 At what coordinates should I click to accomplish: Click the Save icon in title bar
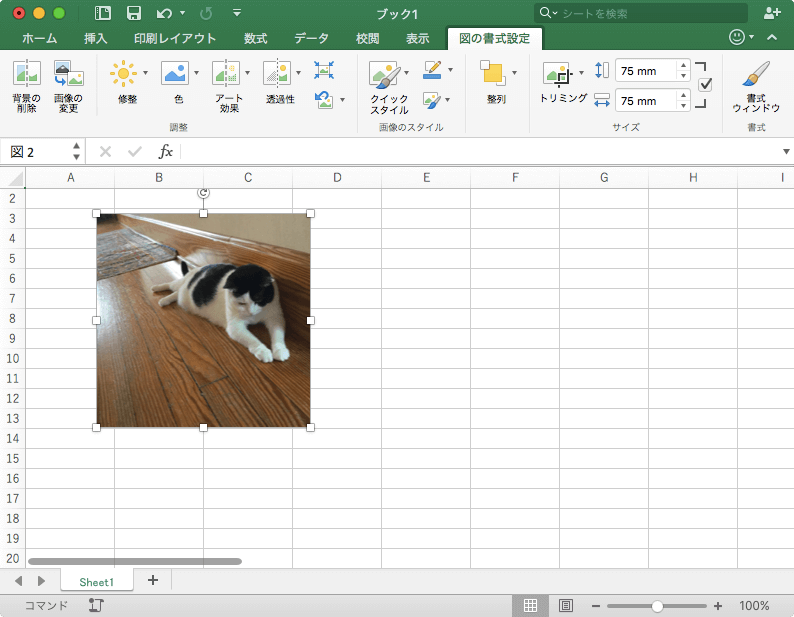[134, 13]
